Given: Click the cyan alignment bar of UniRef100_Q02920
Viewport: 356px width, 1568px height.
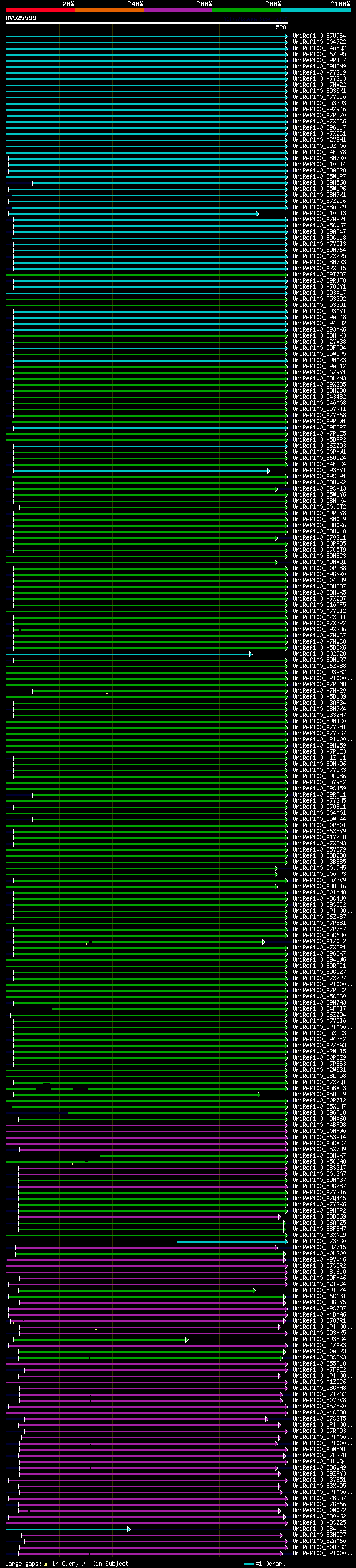Looking at the screenshot, I should pyautogui.click(x=128, y=654).
